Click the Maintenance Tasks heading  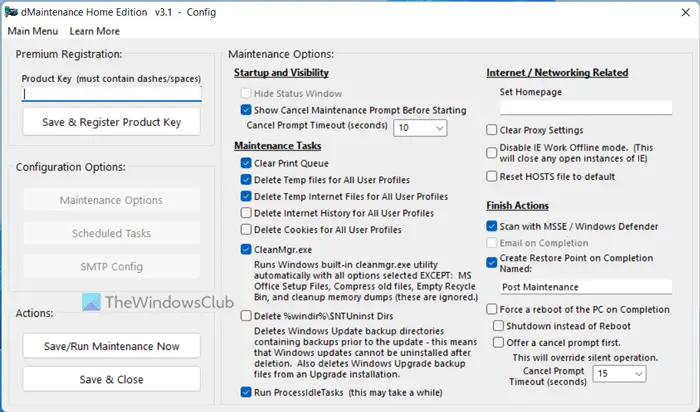pos(278,146)
